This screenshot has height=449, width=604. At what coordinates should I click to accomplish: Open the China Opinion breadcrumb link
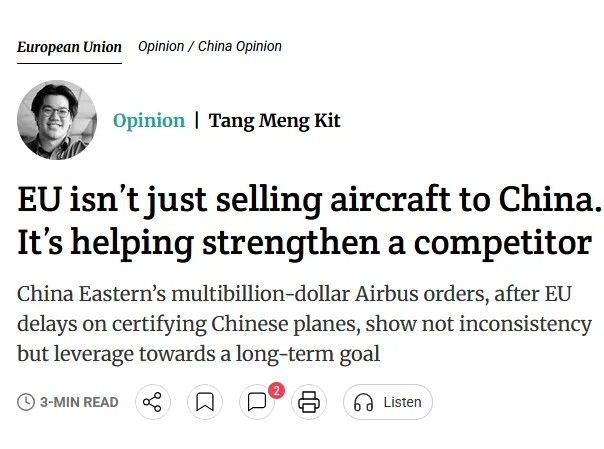(240, 47)
